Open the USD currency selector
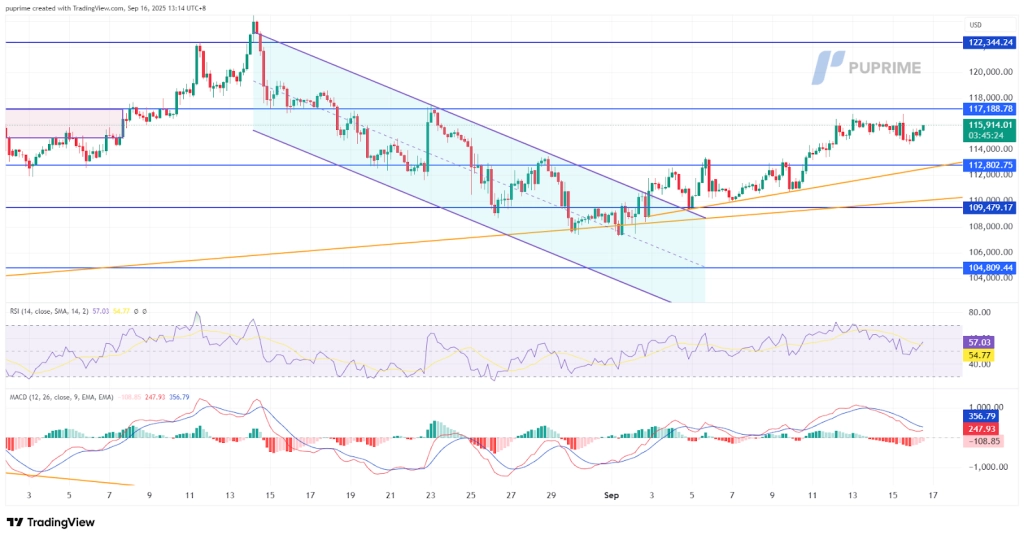 (976, 25)
